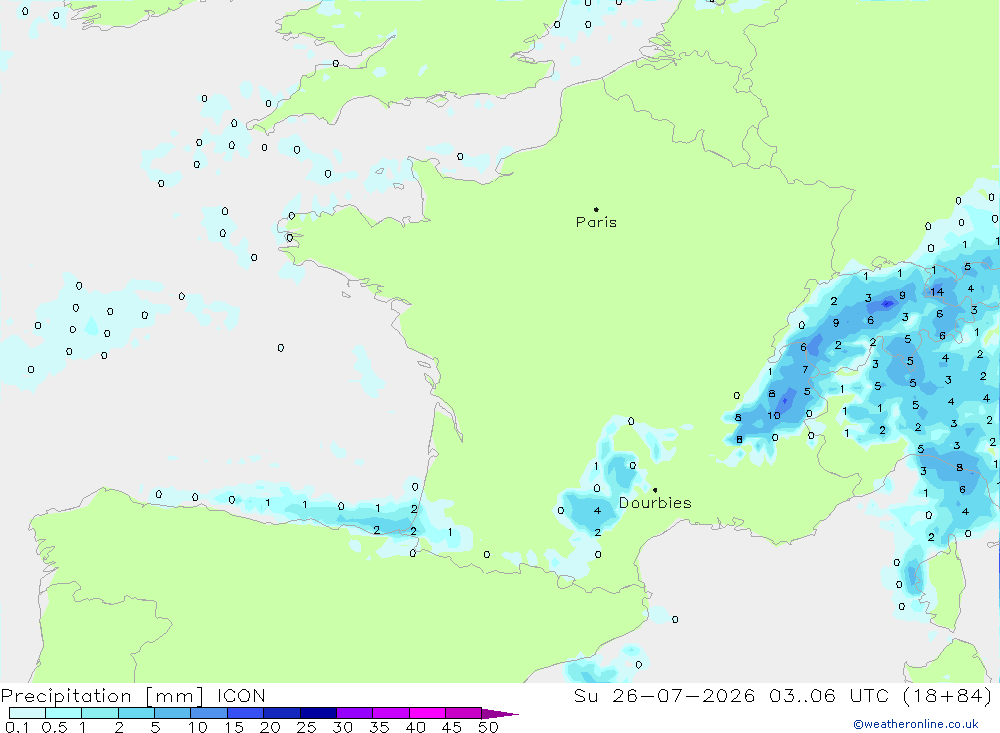Image resolution: width=1000 pixels, height=733 pixels.
Task: Click the Dourbies city dot marker
Action: click(655, 490)
